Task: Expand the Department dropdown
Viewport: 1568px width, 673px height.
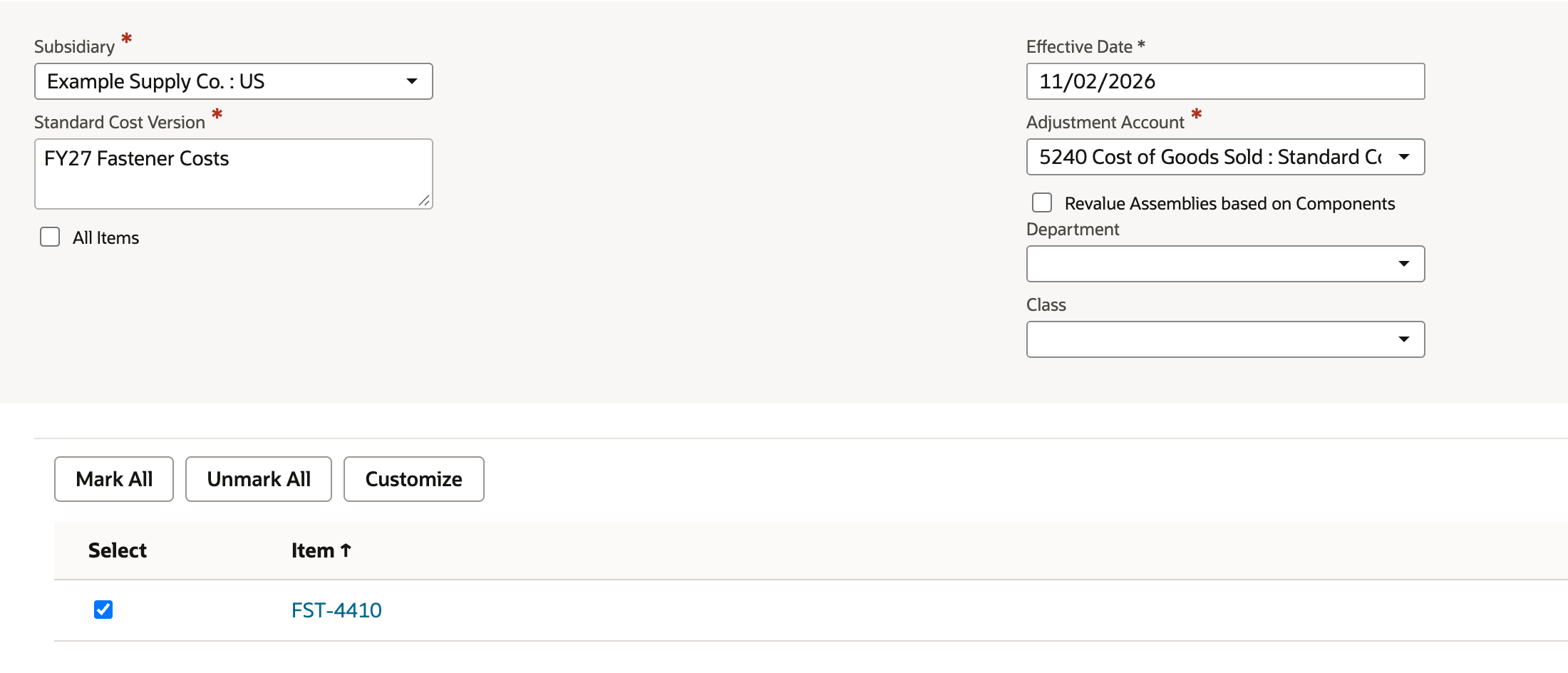Action: (1225, 264)
